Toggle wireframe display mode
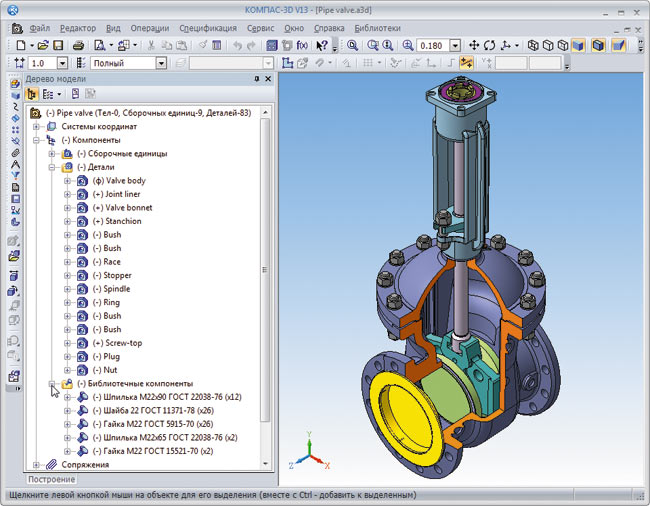The width and height of the screenshot is (650, 506). (533, 46)
